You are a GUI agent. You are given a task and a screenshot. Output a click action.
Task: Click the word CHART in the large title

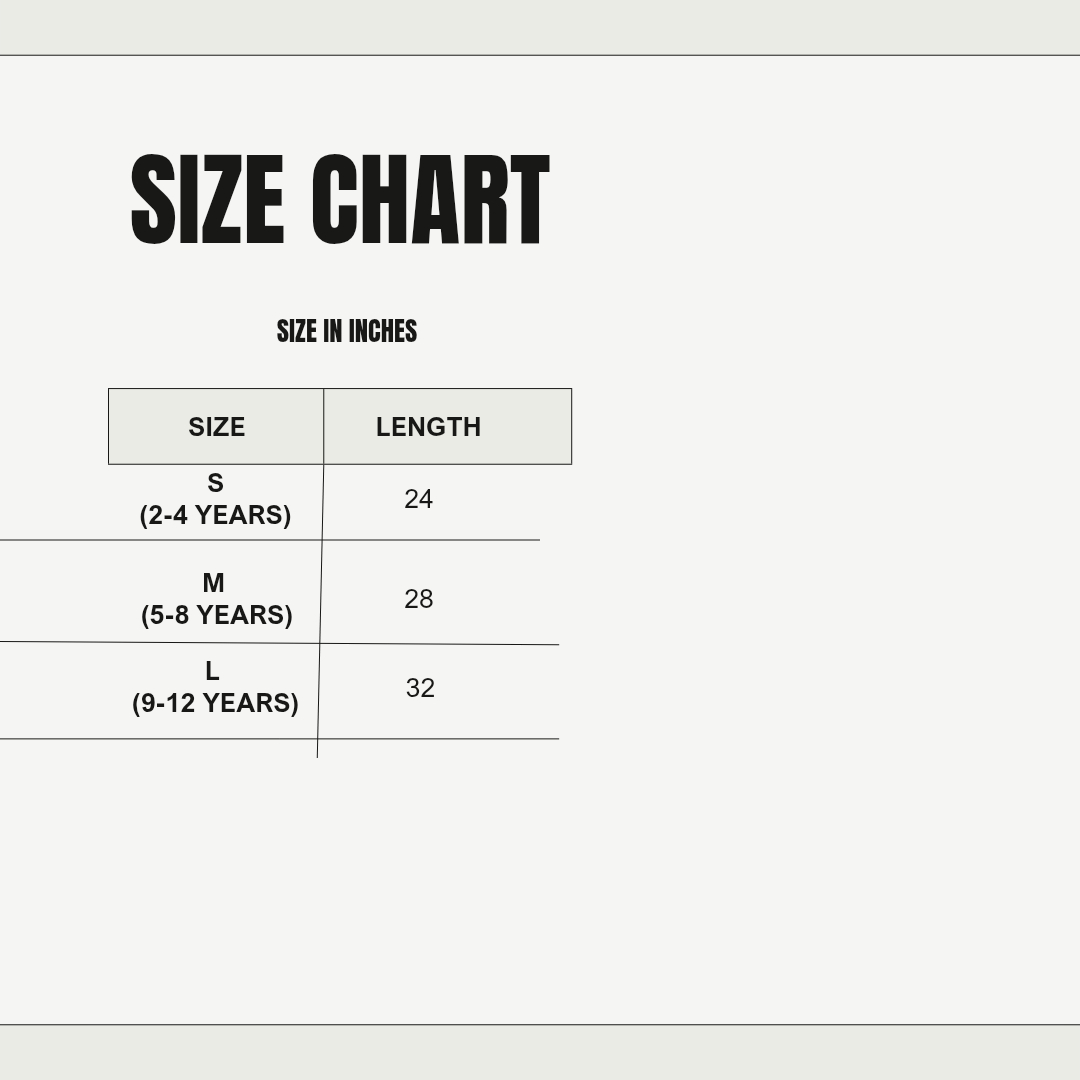click(x=430, y=200)
